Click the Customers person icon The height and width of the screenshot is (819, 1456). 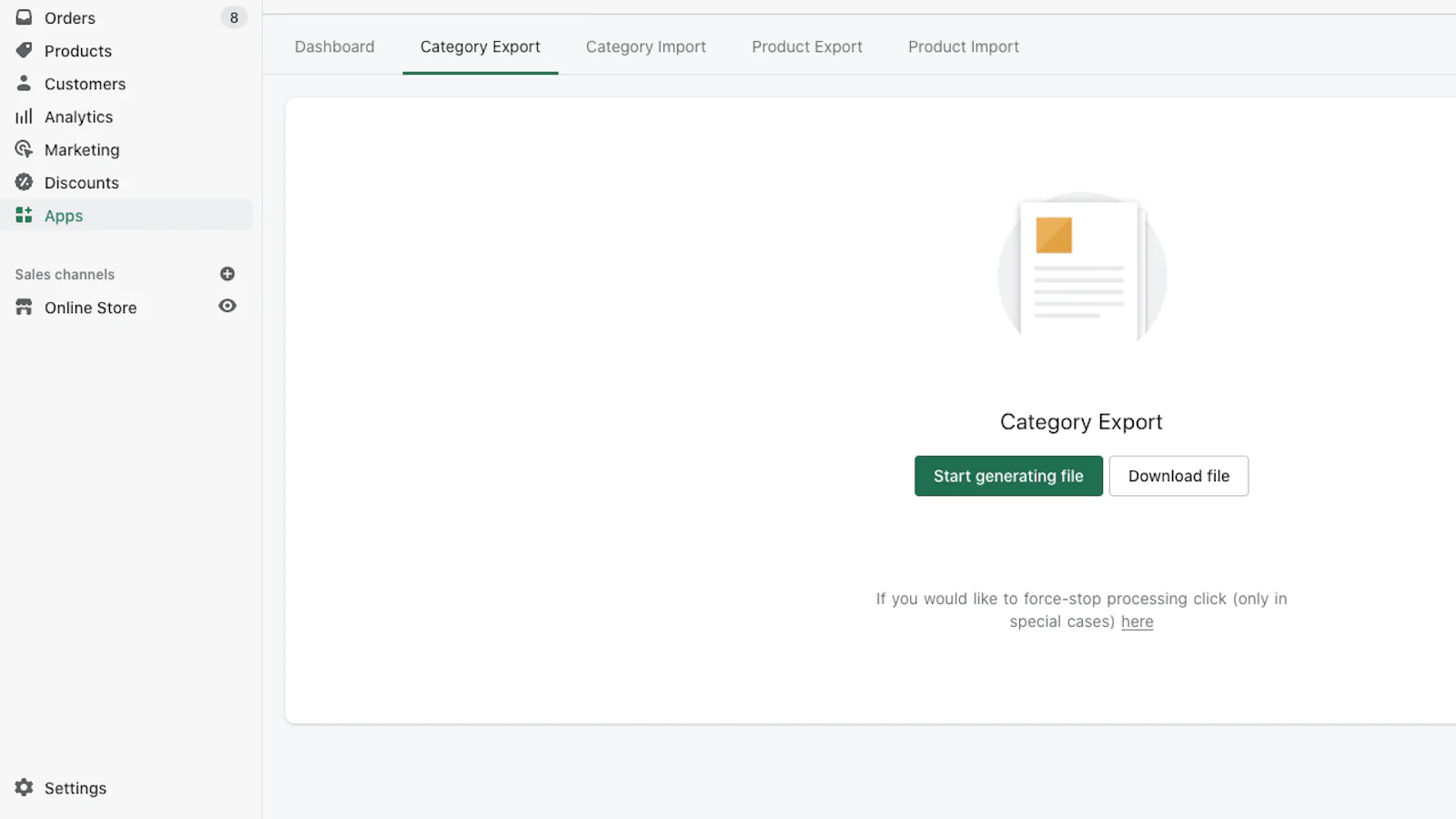pos(24,83)
